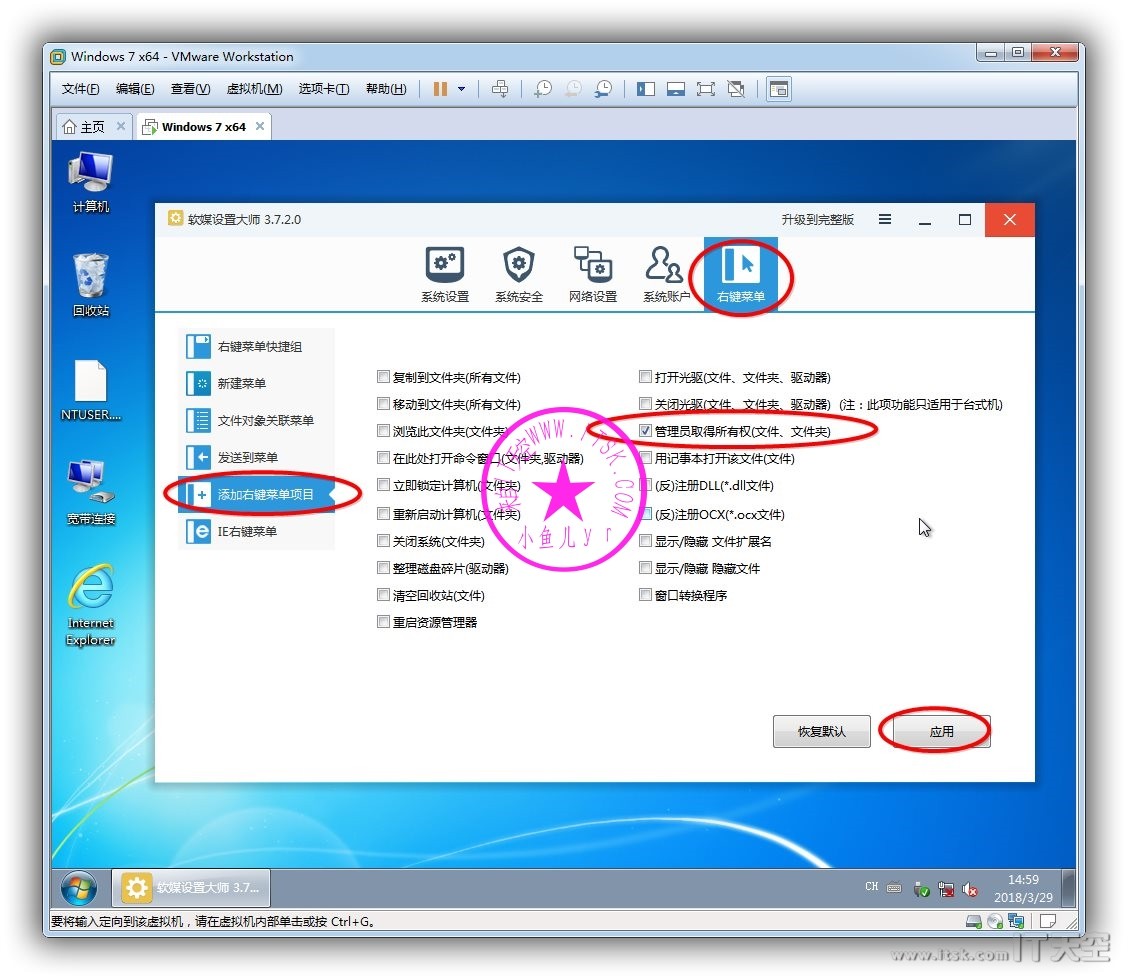The width and height of the screenshot is (1128, 980).
Task: Click the 升级到完整版 link
Action: pos(817,220)
